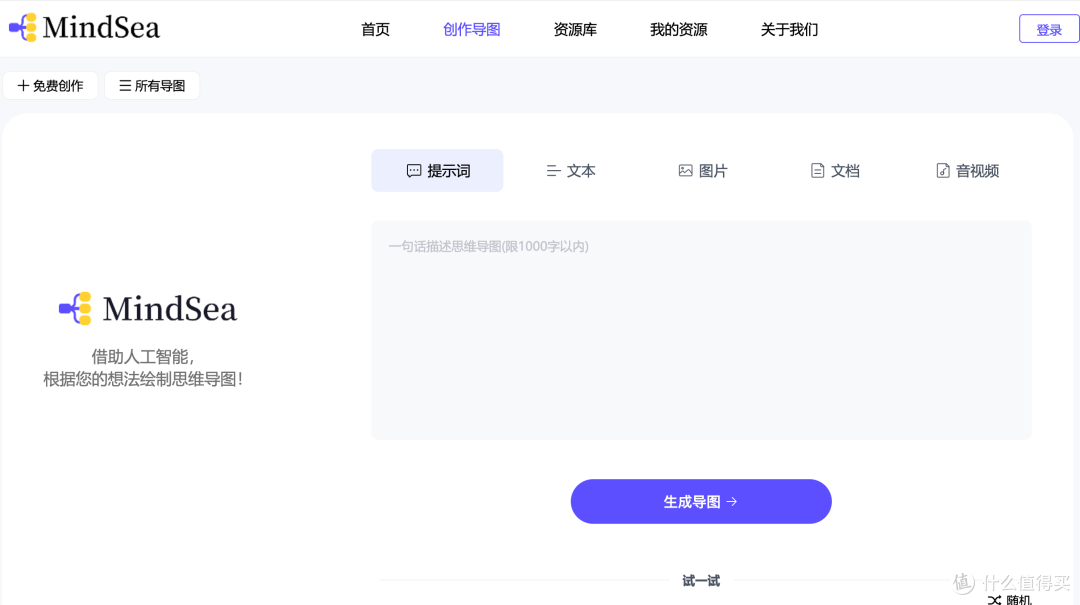Screen dimensions: 1080x605
Task: Open the 首页 navigation item
Action: (x=375, y=30)
